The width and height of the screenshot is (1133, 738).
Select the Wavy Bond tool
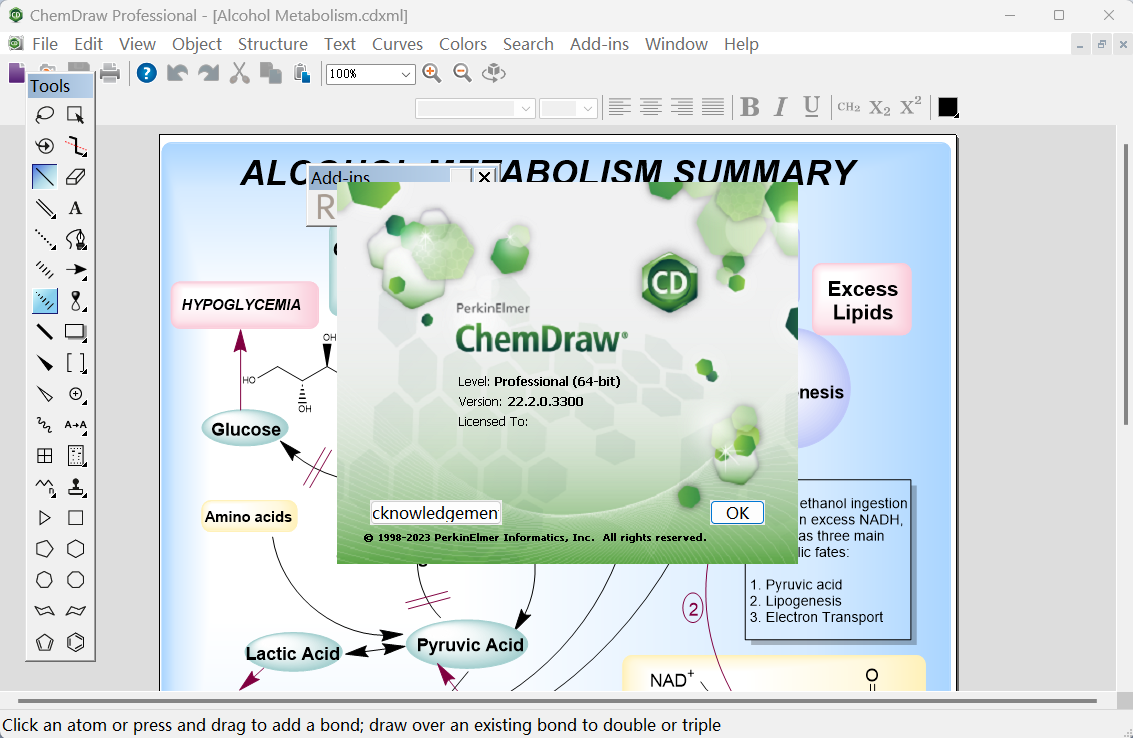[45, 425]
